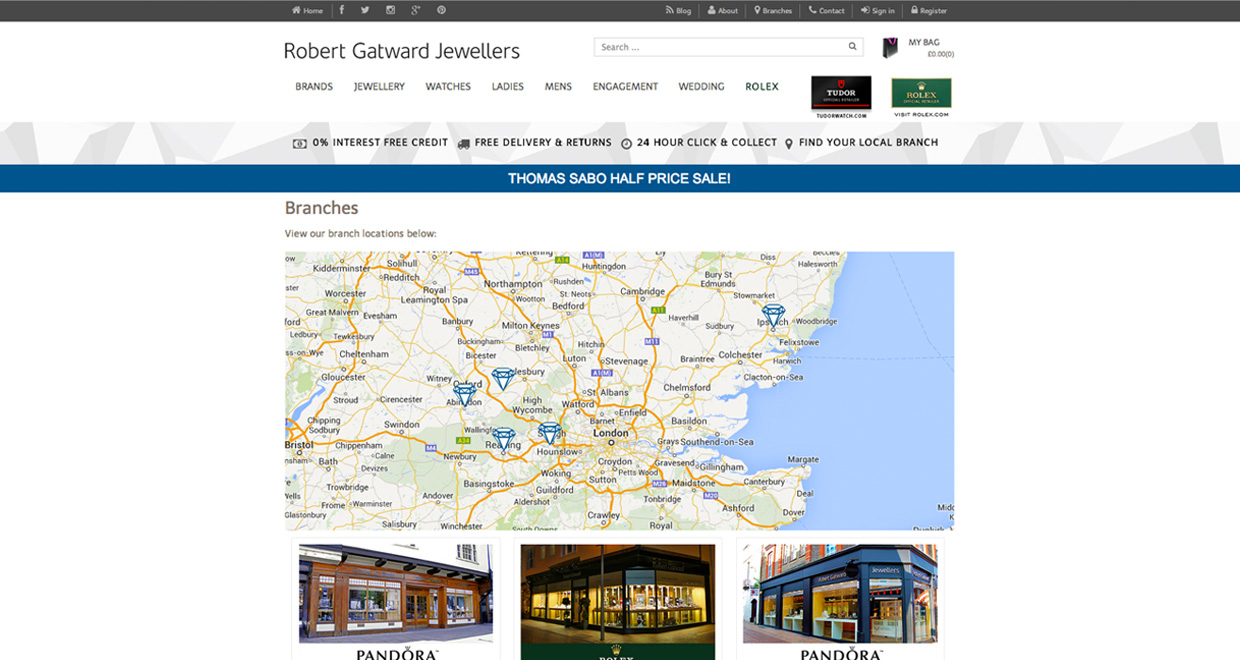This screenshot has height=660, width=1240.
Task: Open the Contact link
Action: 827,10
